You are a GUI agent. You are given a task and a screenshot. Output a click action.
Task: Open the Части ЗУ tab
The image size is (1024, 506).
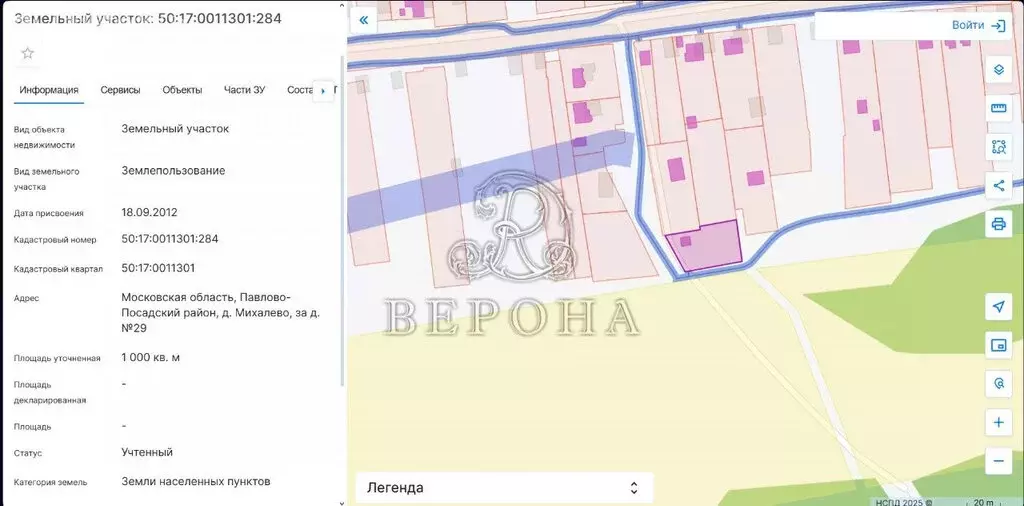(x=244, y=90)
